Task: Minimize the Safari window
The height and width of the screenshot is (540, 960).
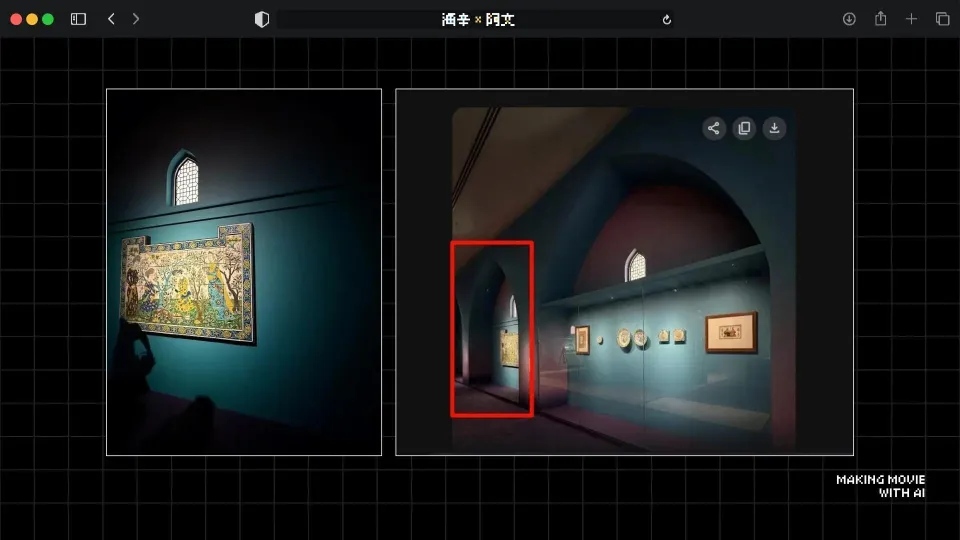Action: point(32,19)
